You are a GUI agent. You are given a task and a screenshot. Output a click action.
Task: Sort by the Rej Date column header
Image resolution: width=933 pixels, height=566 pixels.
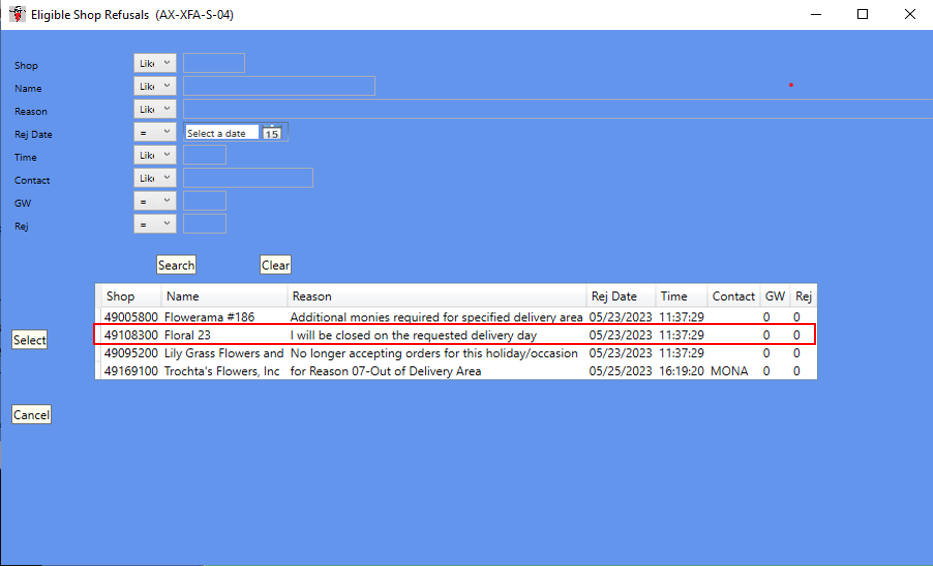pos(621,296)
